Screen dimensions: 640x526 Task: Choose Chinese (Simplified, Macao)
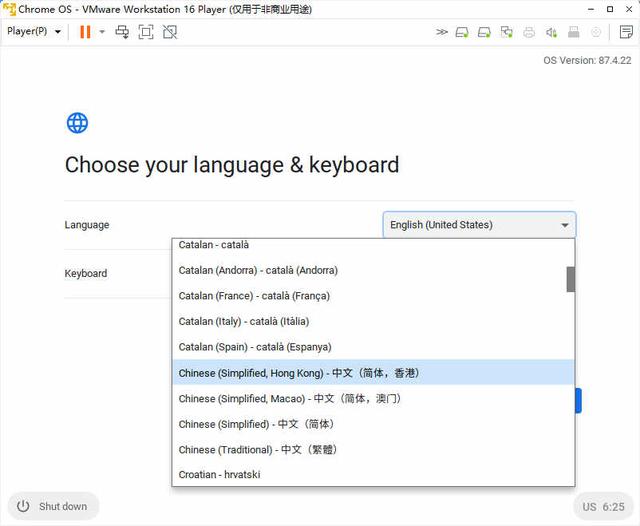[373, 398]
